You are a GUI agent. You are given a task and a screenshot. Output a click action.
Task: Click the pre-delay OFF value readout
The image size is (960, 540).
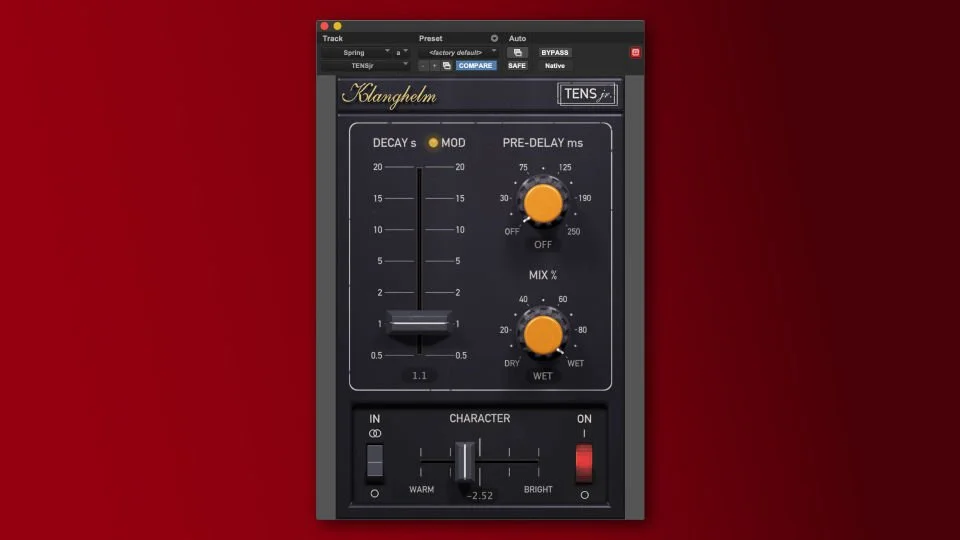543,245
